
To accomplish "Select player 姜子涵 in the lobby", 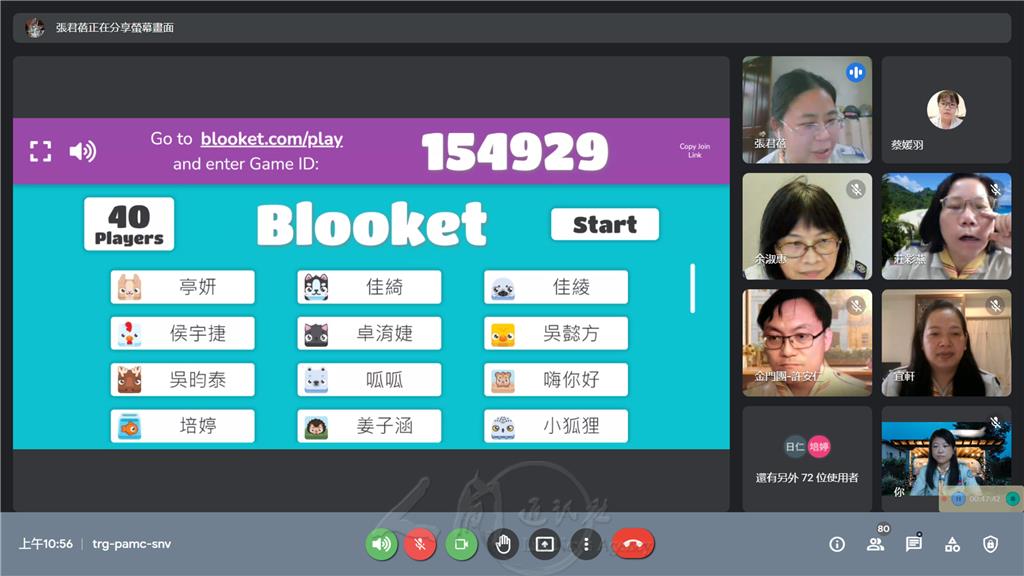I will point(370,426).
